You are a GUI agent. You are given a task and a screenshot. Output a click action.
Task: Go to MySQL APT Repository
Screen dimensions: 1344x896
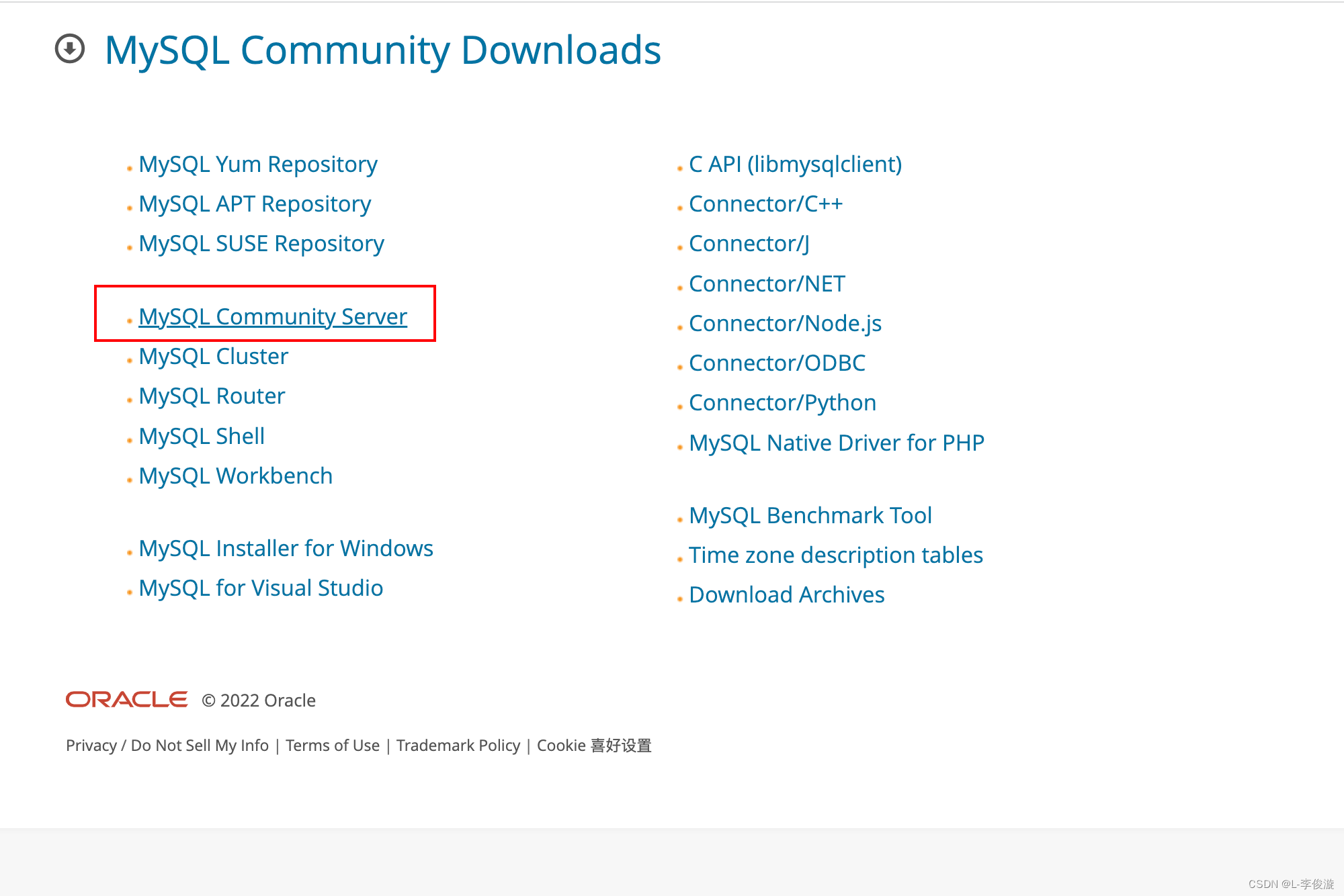254,204
